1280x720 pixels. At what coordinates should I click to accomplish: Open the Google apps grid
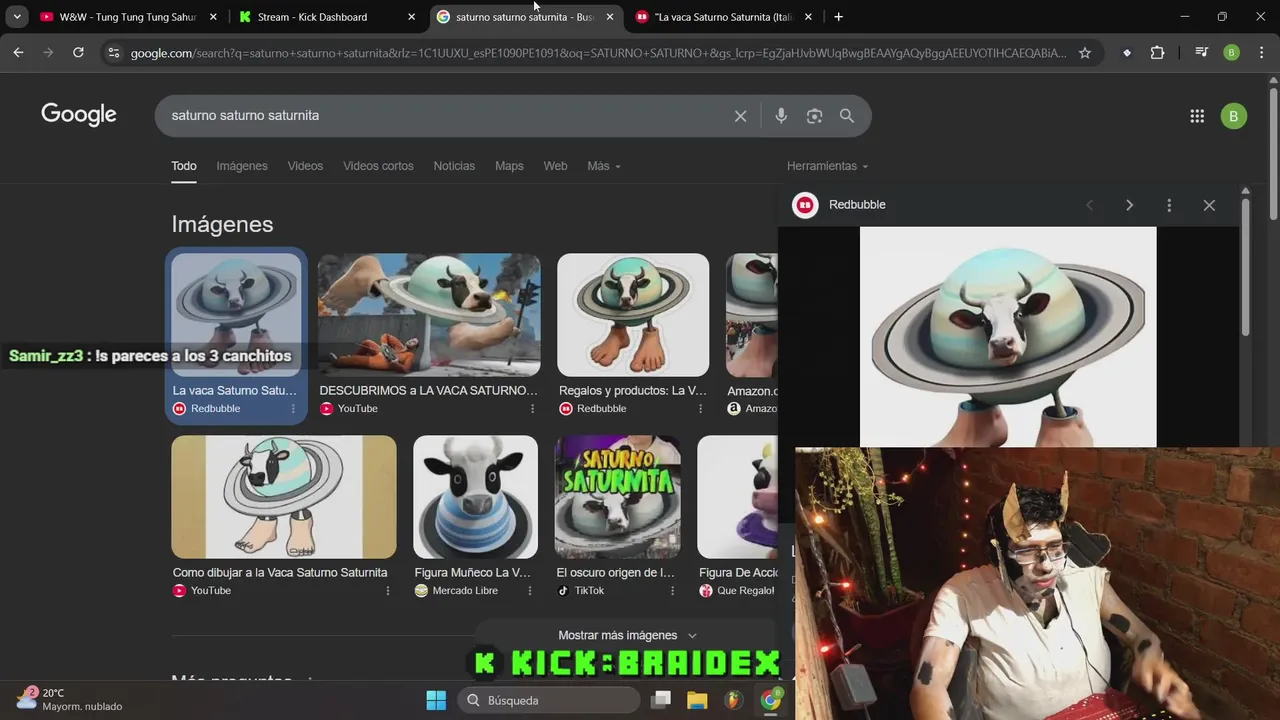1197,116
